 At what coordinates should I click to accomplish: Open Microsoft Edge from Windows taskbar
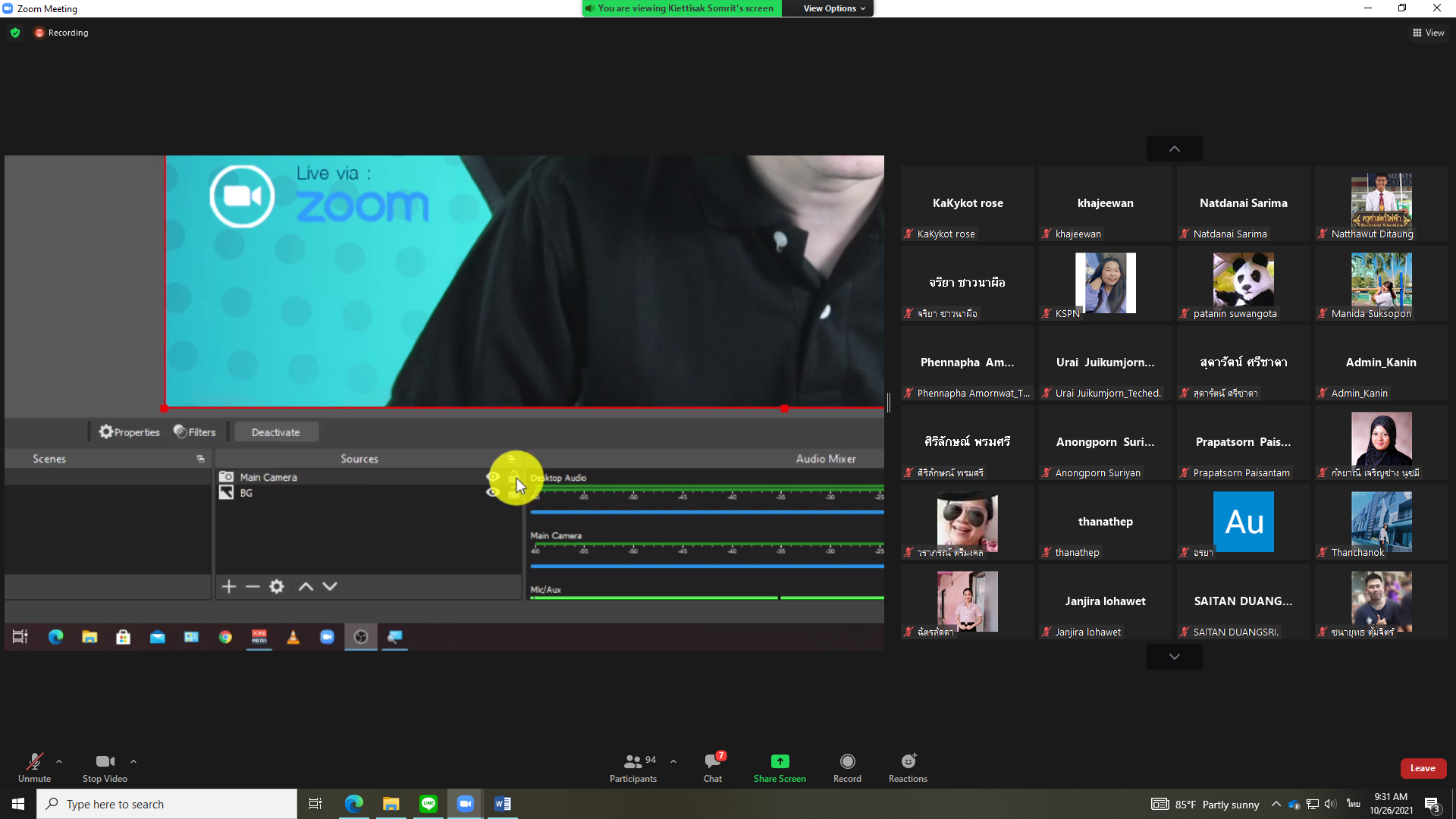354,804
